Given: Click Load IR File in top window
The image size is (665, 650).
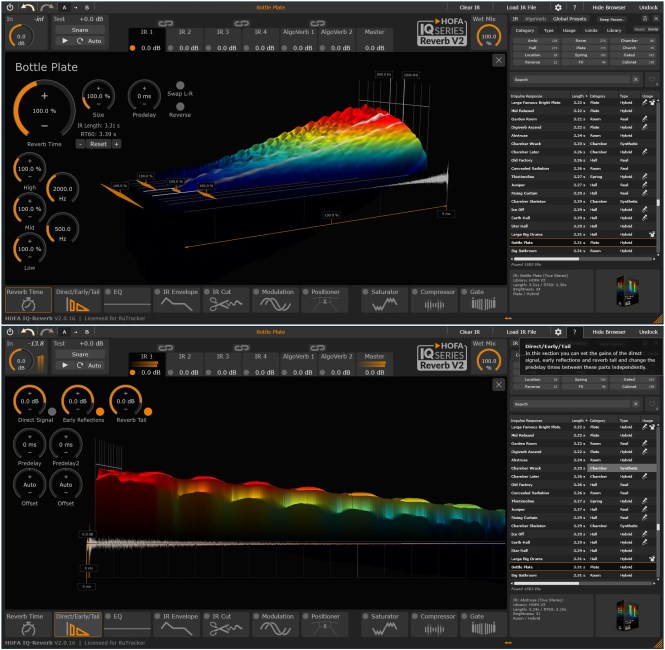Looking at the screenshot, I should click(521, 7).
